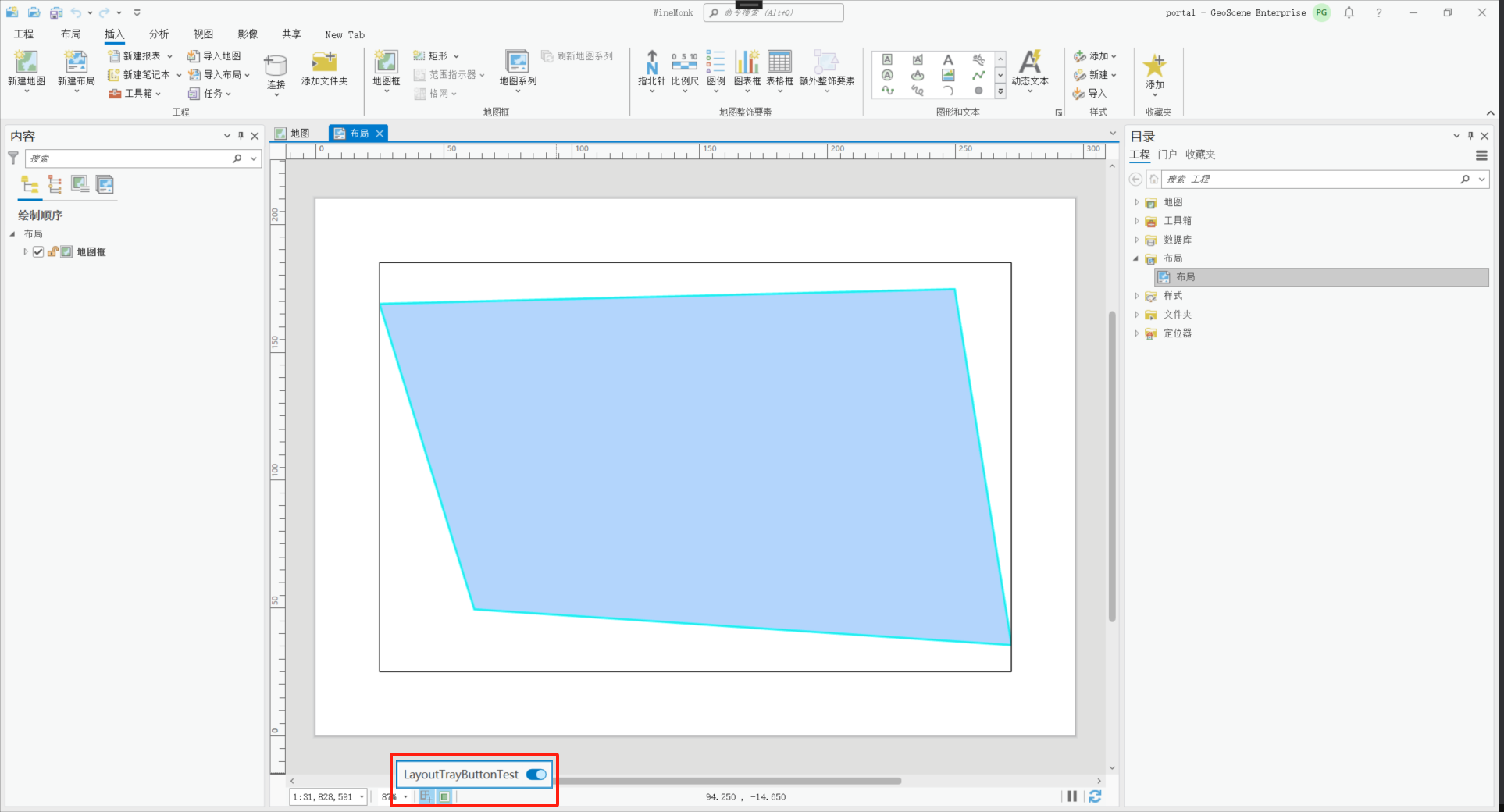1504x812 pixels.
Task: Open the notifications bell
Action: coord(1349,12)
